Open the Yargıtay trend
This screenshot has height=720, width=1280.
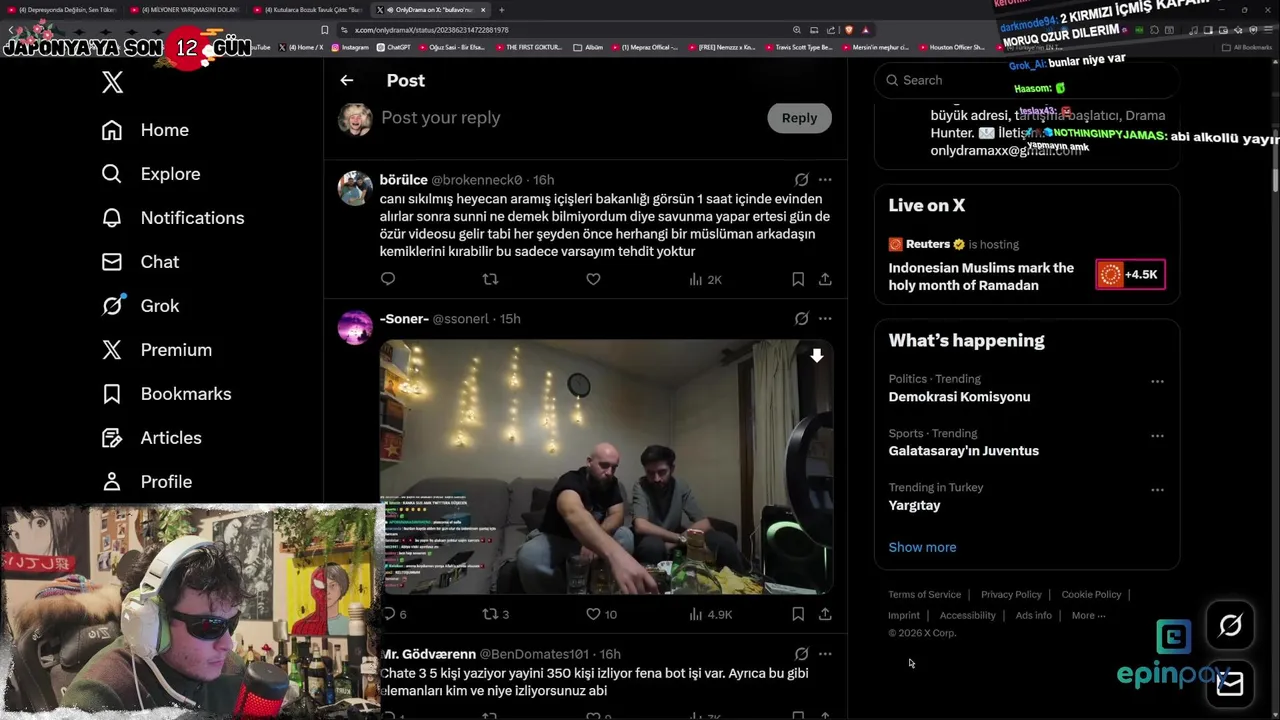click(x=914, y=505)
